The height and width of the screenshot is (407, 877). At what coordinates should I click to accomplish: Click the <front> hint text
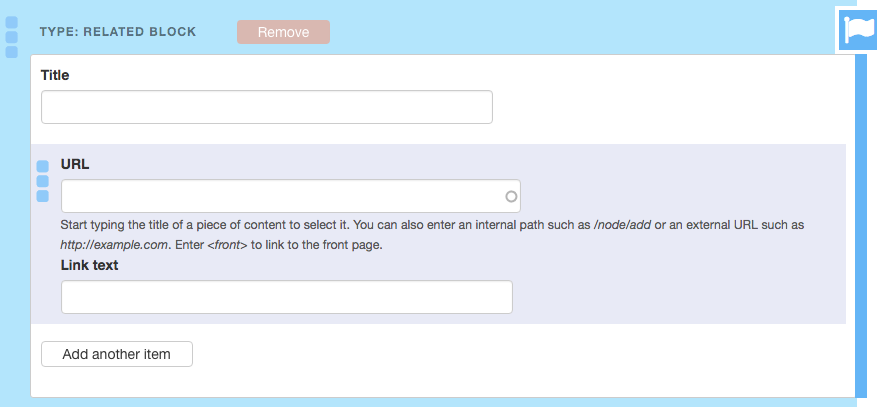click(228, 245)
